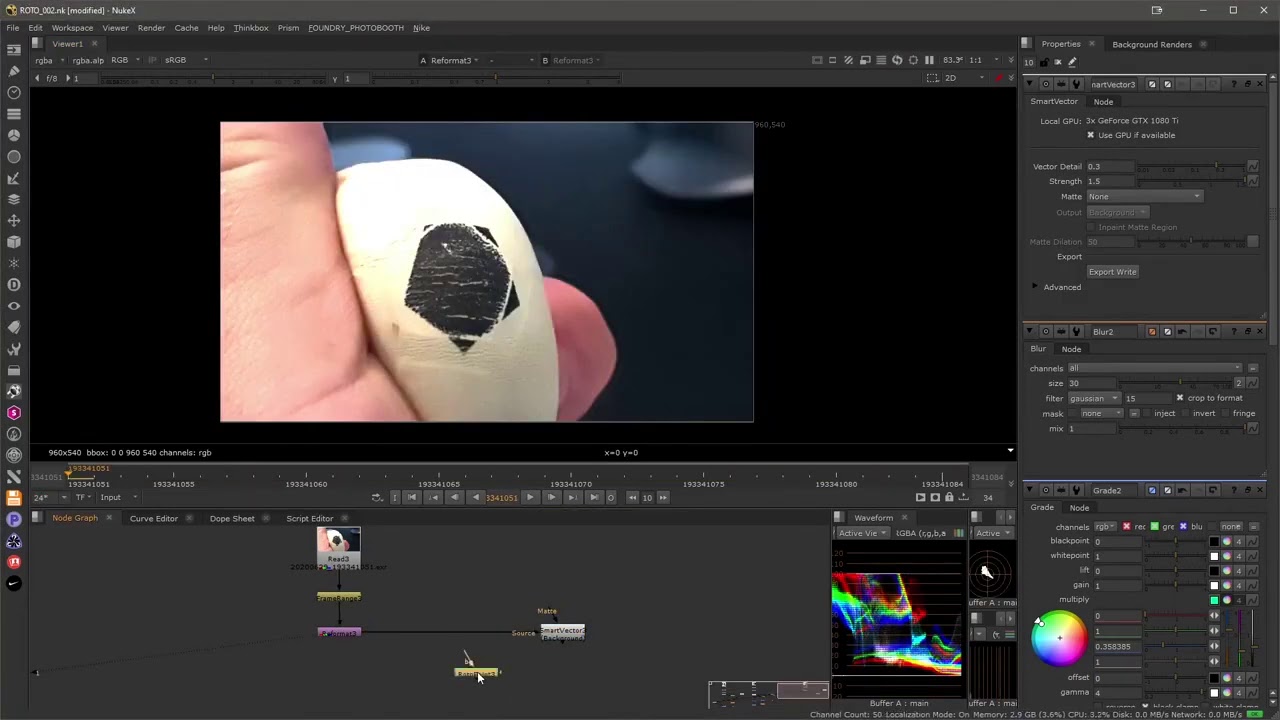This screenshot has height=720, width=1280.
Task: Open the Metadata nodes tag icon
Action: click(x=14, y=327)
